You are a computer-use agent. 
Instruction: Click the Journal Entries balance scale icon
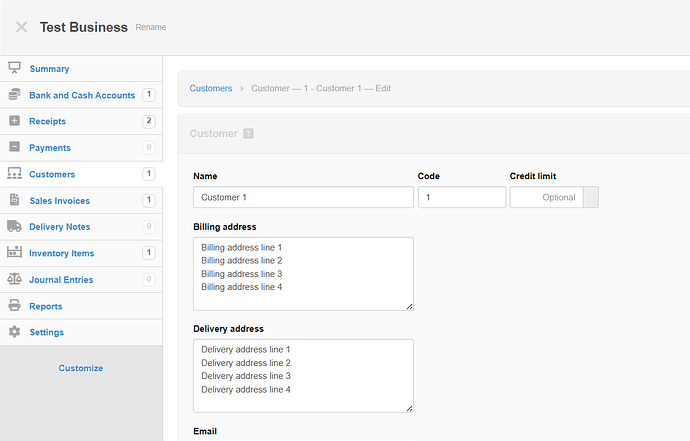click(x=14, y=280)
